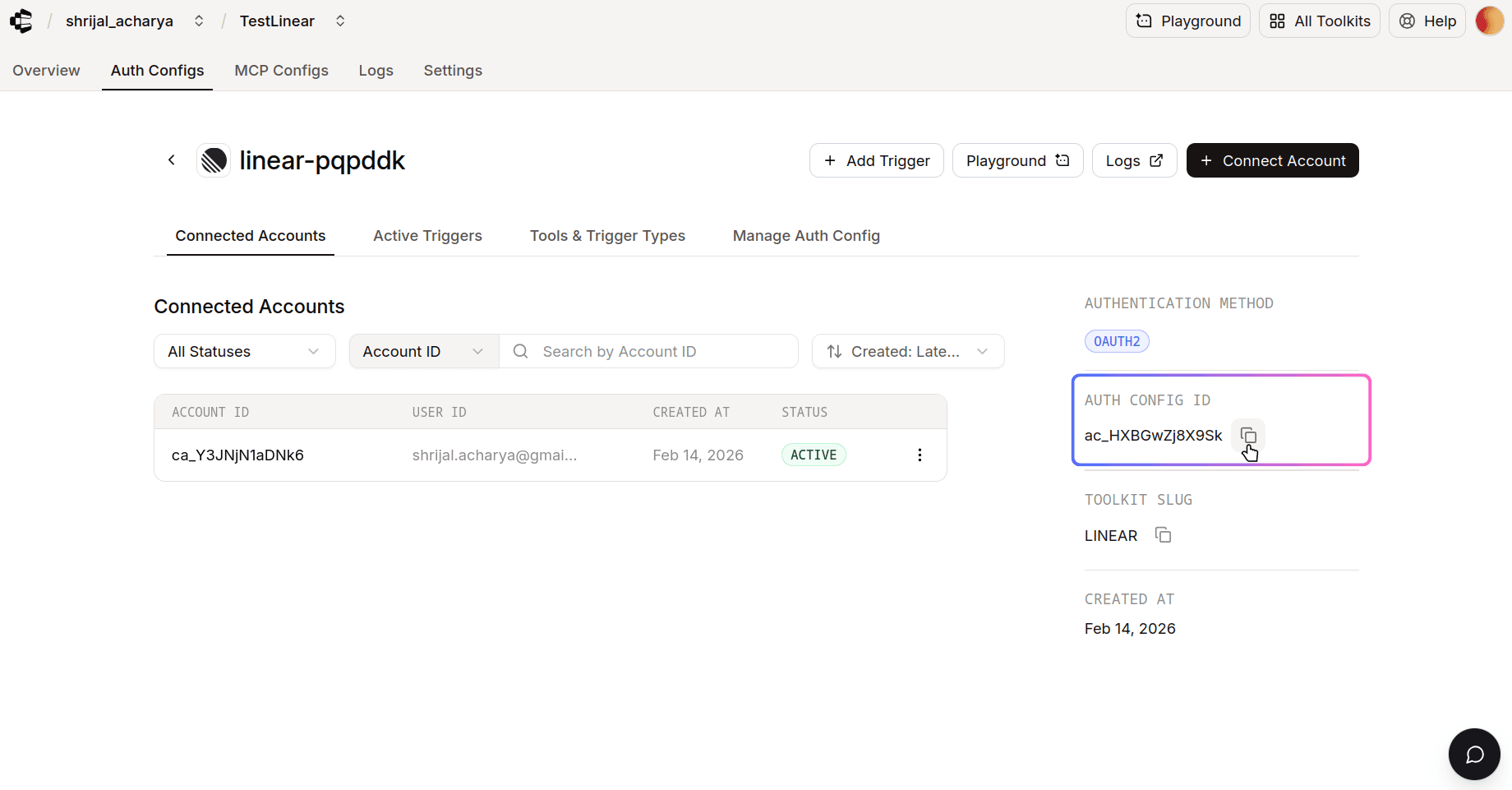
Task: Click the OAUTH2 method badge
Action: pyautogui.click(x=1117, y=341)
